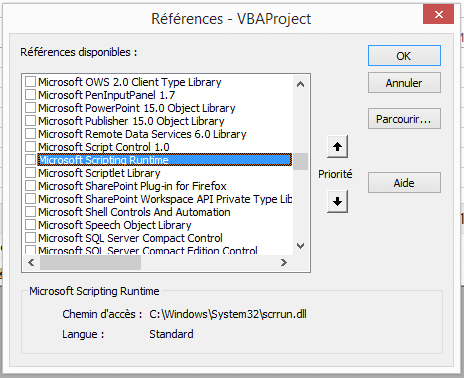Tick Microsoft SharePoint Workspace API checkbox

pyautogui.click(x=30, y=199)
